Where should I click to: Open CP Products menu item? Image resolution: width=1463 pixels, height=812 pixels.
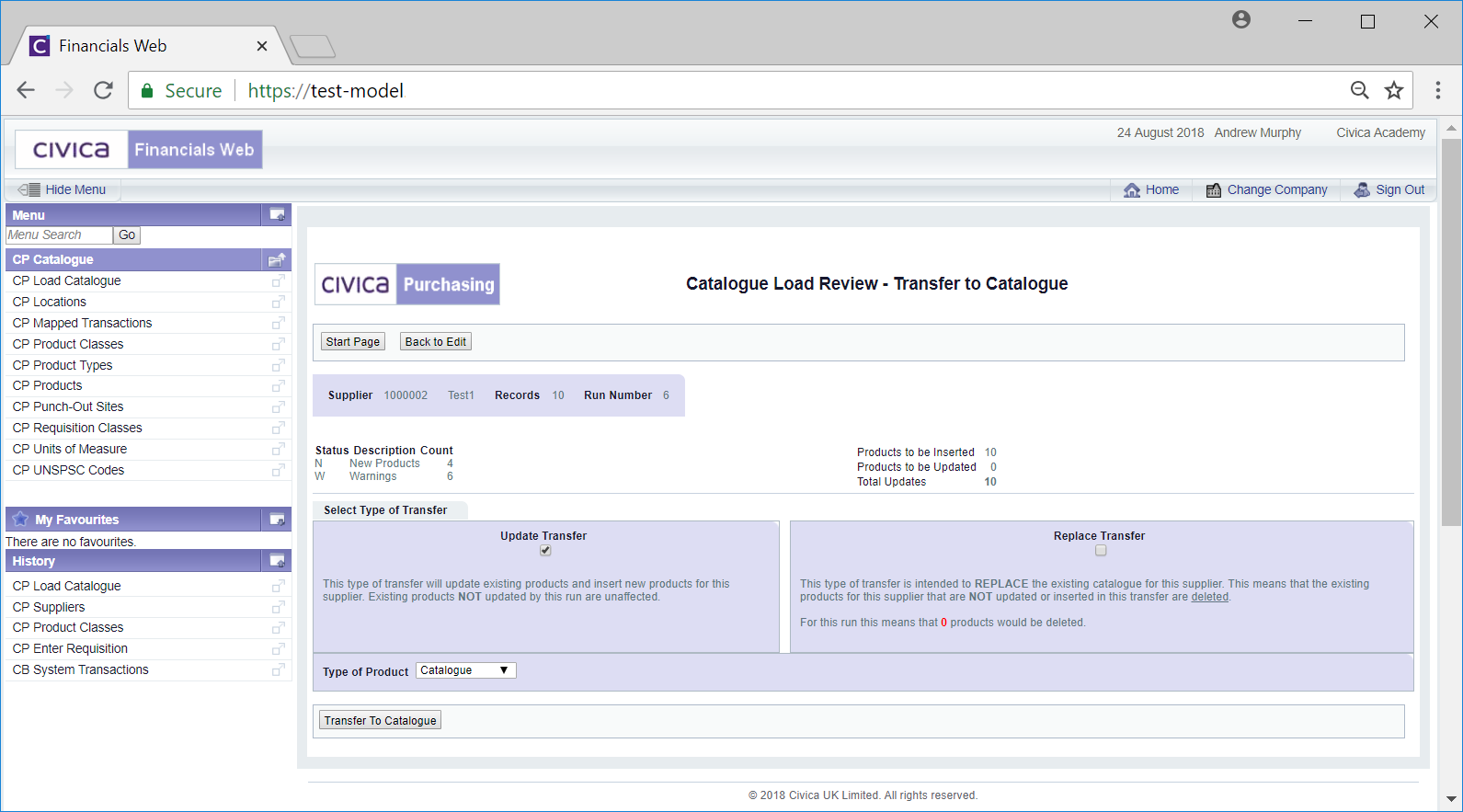point(47,385)
